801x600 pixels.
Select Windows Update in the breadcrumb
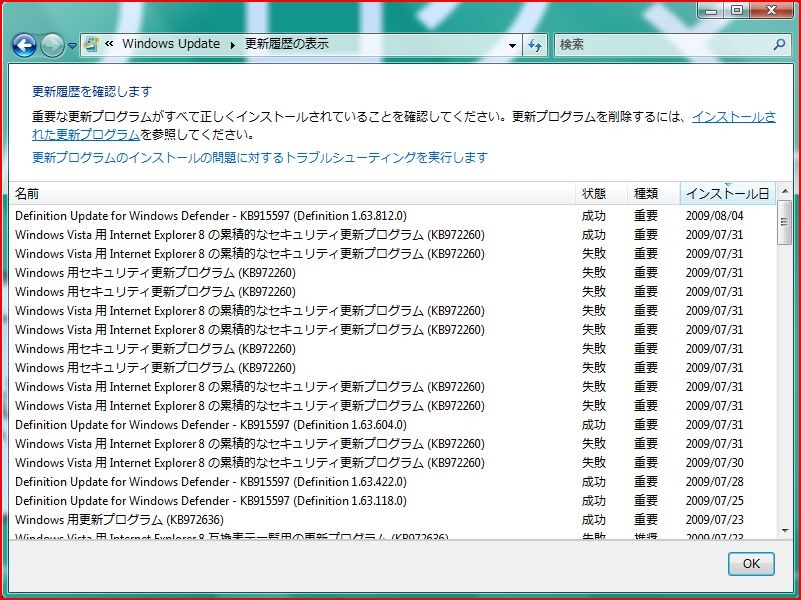pyautogui.click(x=171, y=44)
